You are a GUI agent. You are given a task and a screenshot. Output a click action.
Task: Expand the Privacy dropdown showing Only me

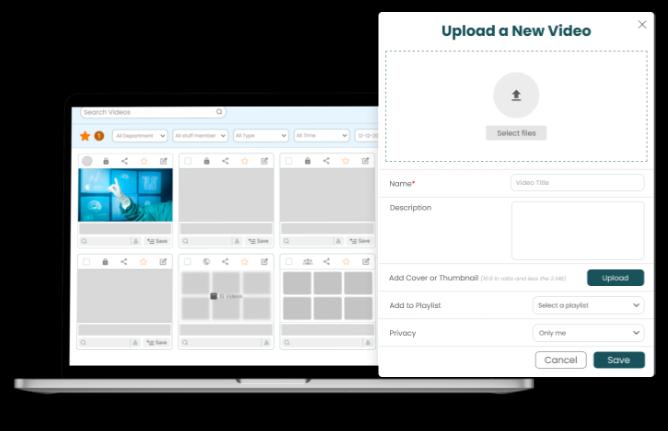click(588, 333)
